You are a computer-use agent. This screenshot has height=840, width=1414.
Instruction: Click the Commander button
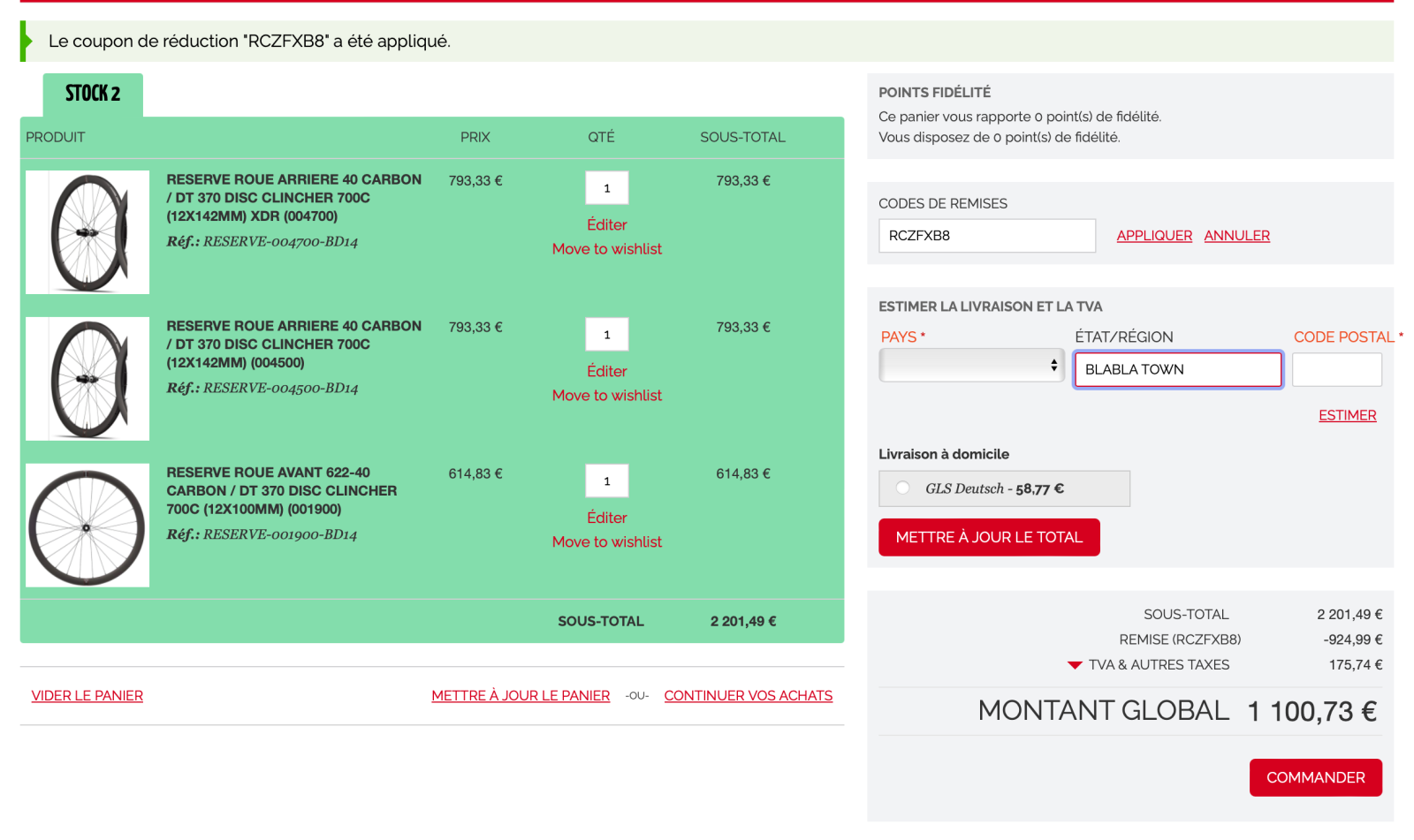pos(1315,777)
